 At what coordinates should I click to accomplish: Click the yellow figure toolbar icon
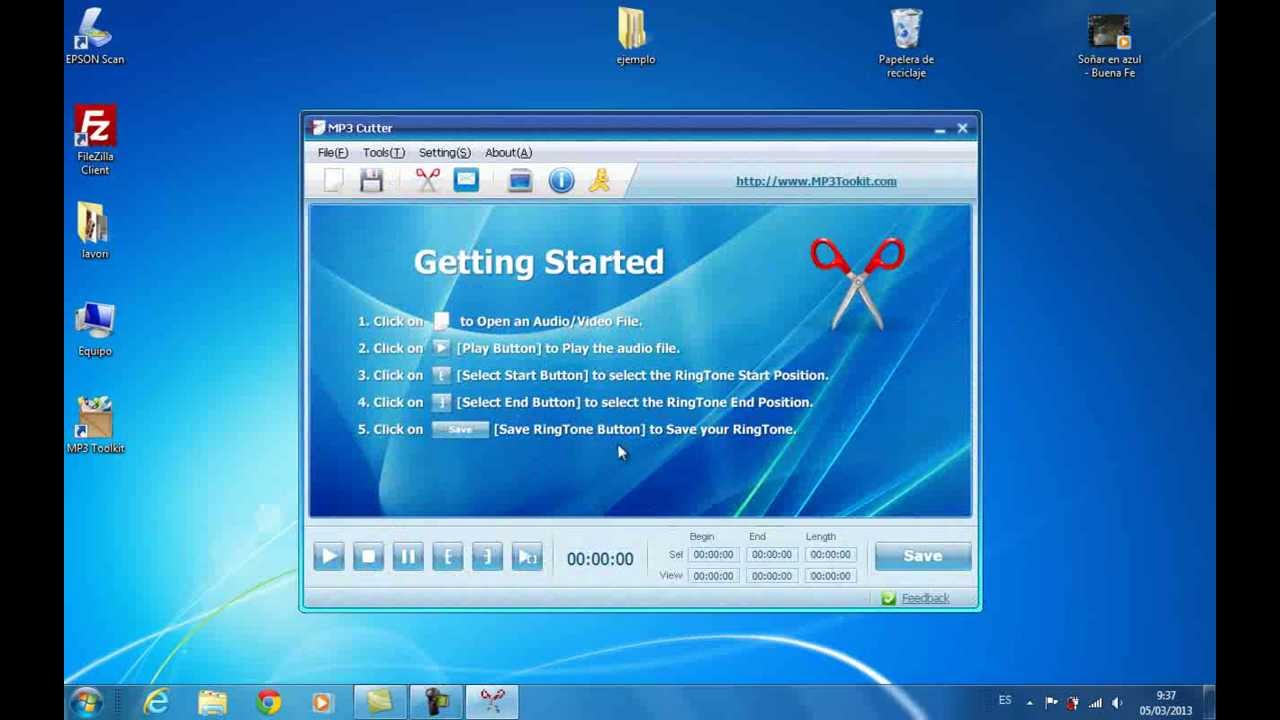click(x=600, y=180)
